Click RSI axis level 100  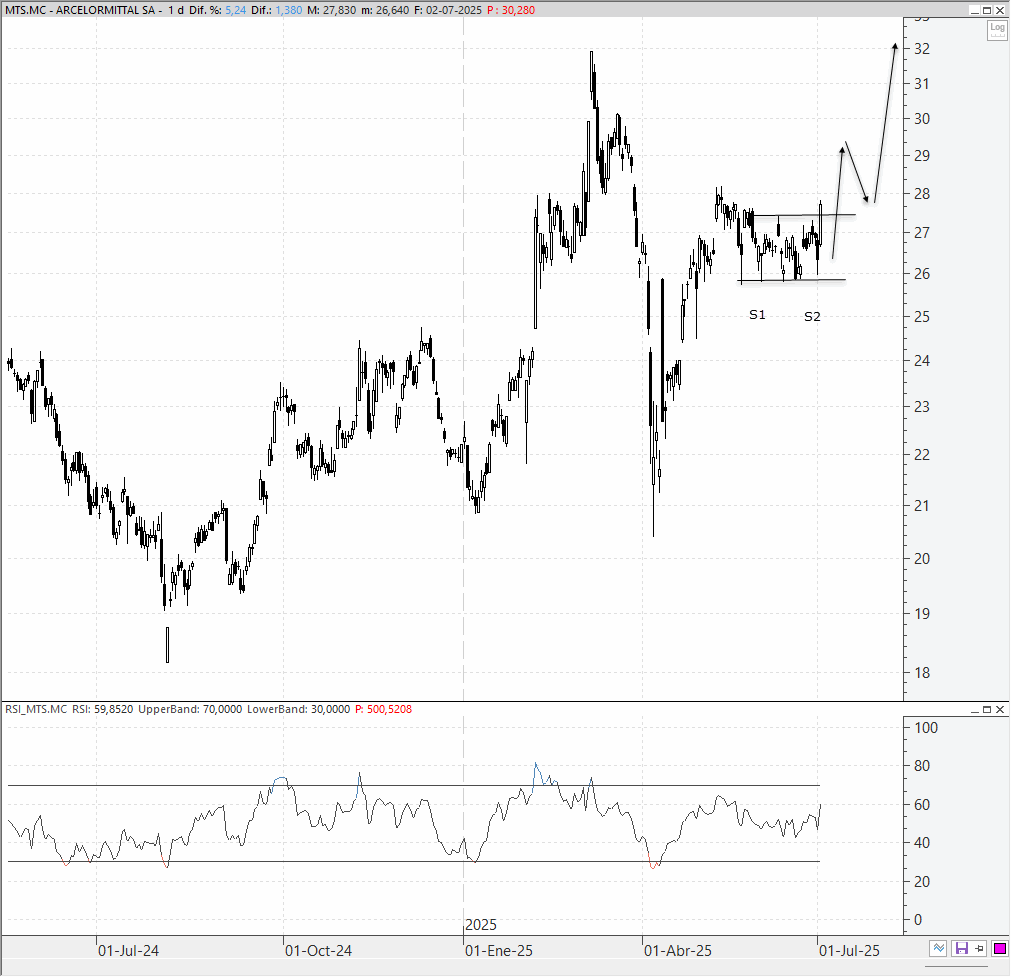926,727
